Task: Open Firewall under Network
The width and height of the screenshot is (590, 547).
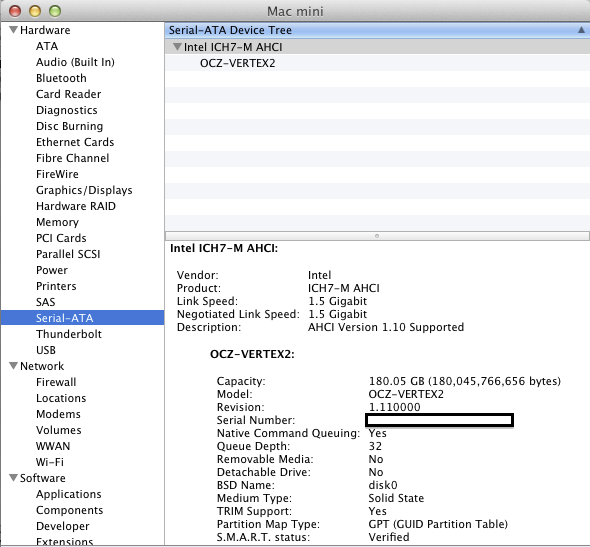Action: (x=56, y=382)
